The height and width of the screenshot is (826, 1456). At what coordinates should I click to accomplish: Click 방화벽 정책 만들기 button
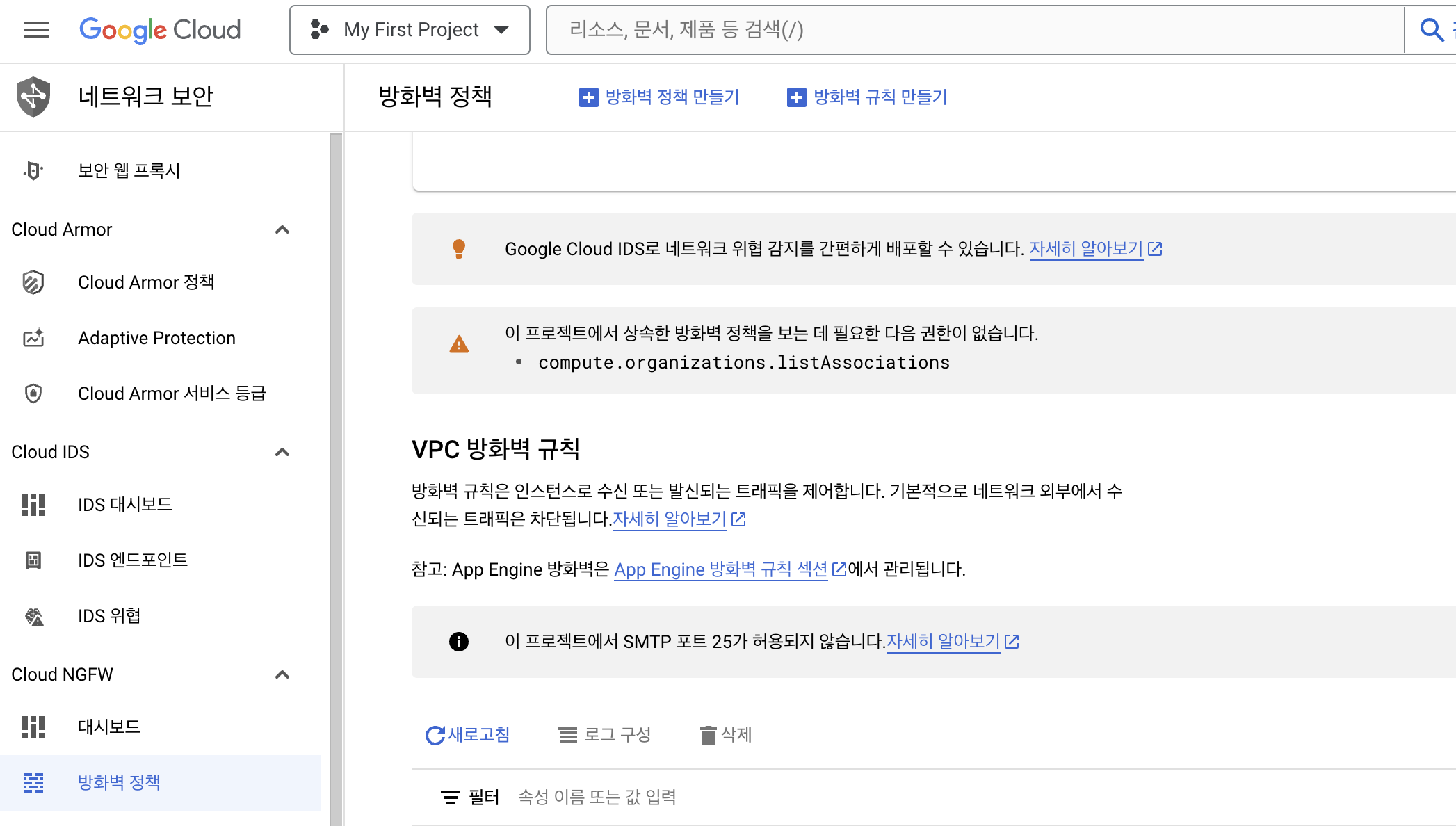tap(659, 97)
